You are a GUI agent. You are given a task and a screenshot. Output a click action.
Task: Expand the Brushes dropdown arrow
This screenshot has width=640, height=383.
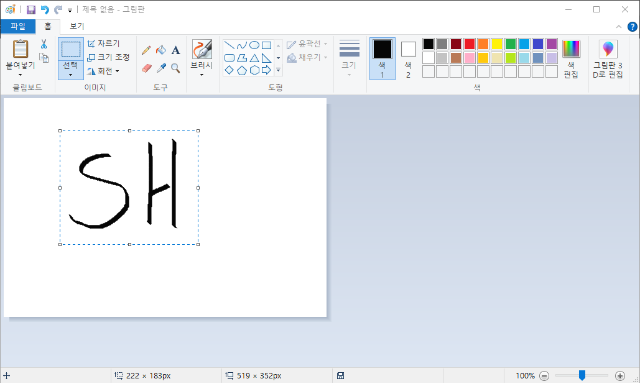coord(202,75)
